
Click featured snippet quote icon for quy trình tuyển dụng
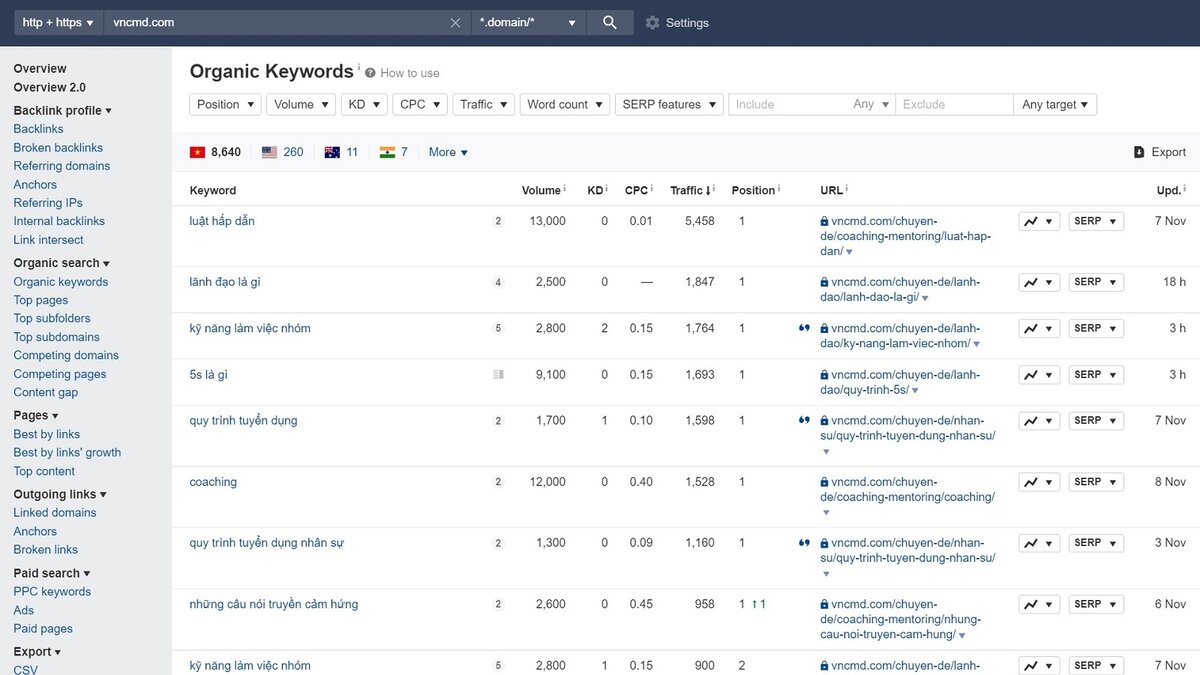[x=804, y=421]
